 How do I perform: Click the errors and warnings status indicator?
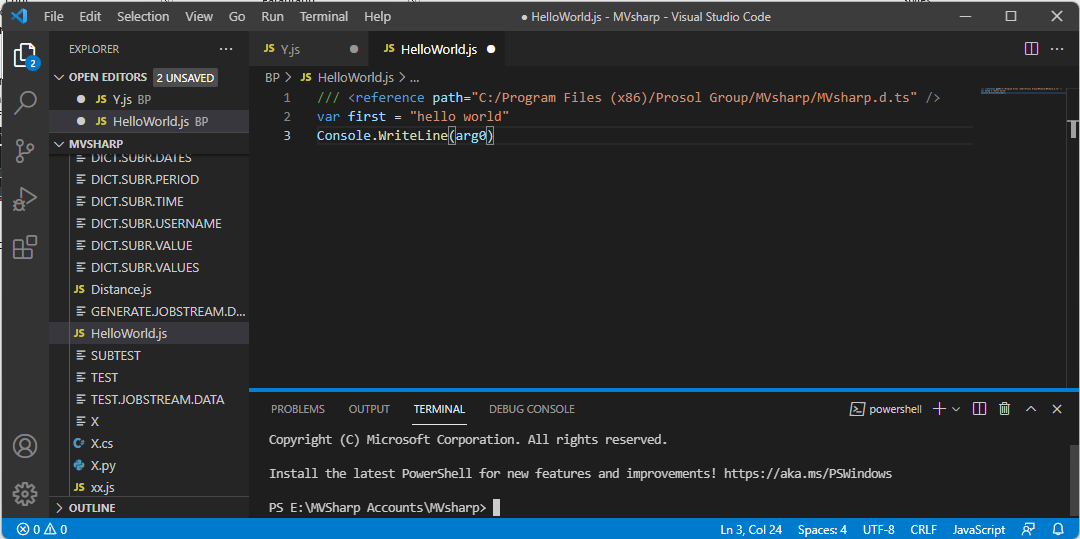pyautogui.click(x=42, y=529)
